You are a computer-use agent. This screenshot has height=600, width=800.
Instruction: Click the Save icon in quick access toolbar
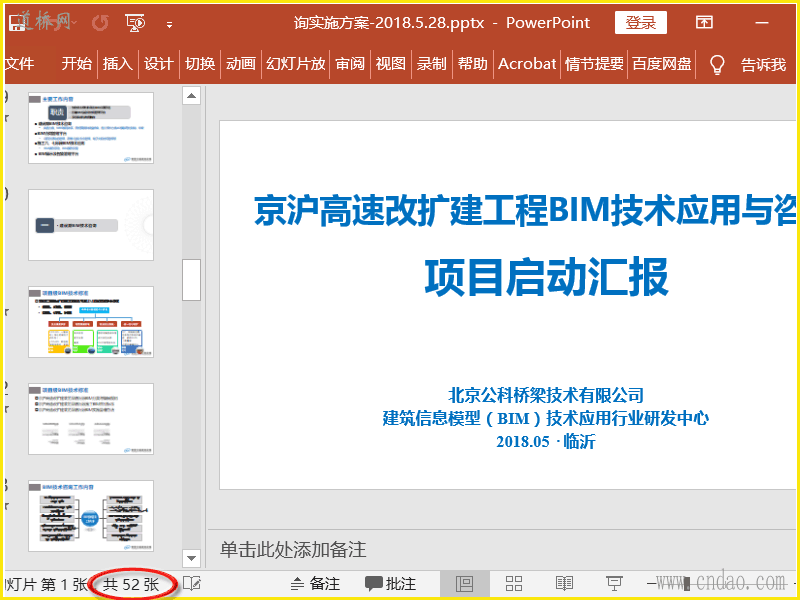18,22
